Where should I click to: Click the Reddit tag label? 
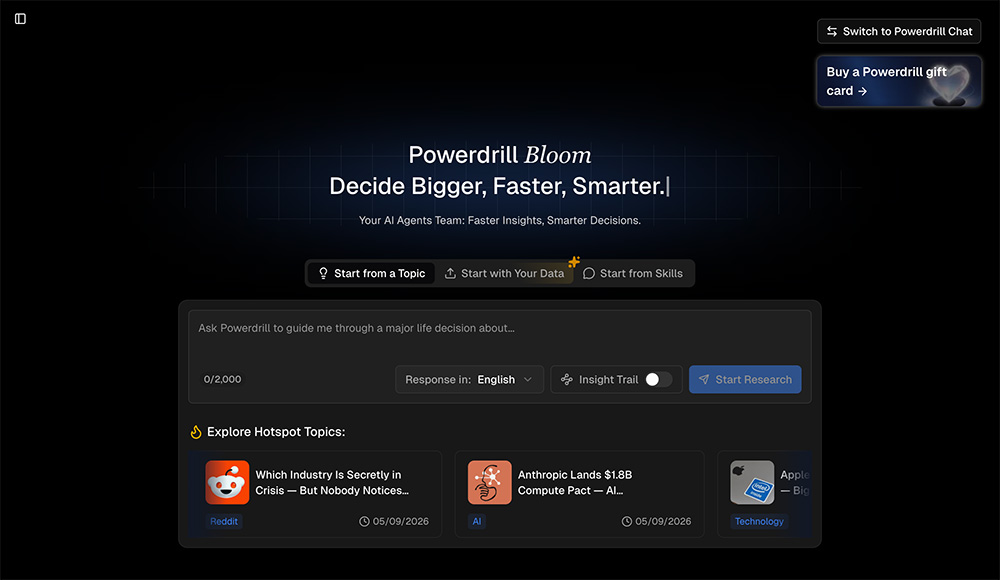pyautogui.click(x=224, y=521)
